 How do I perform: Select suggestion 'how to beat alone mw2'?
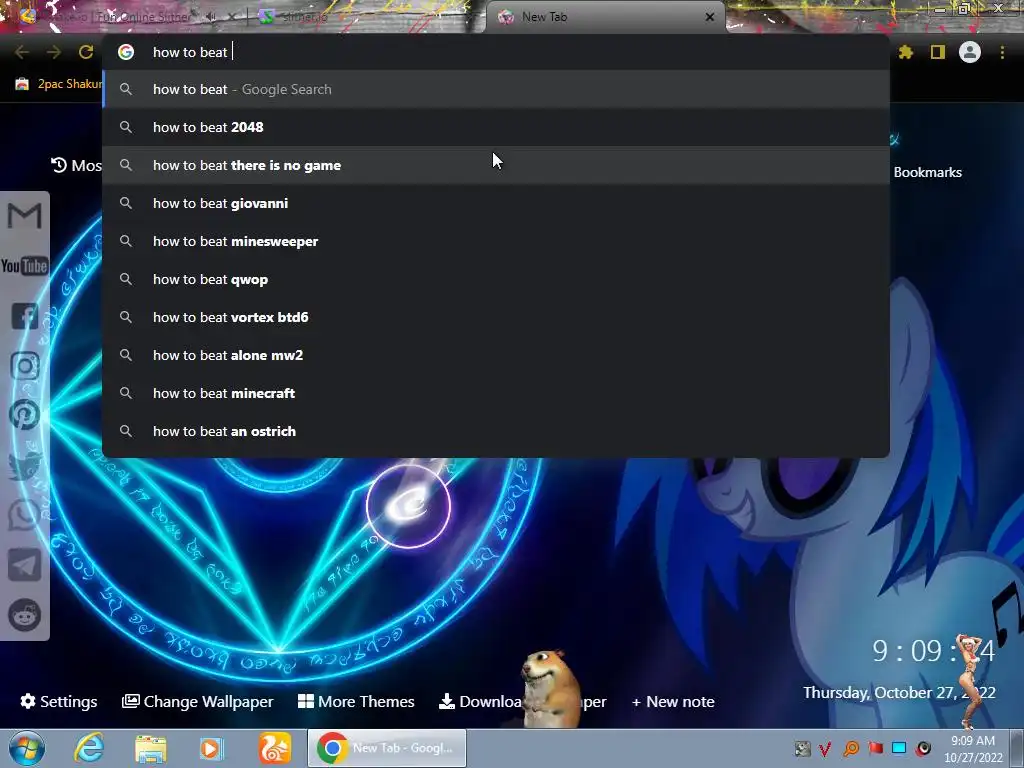click(496, 355)
